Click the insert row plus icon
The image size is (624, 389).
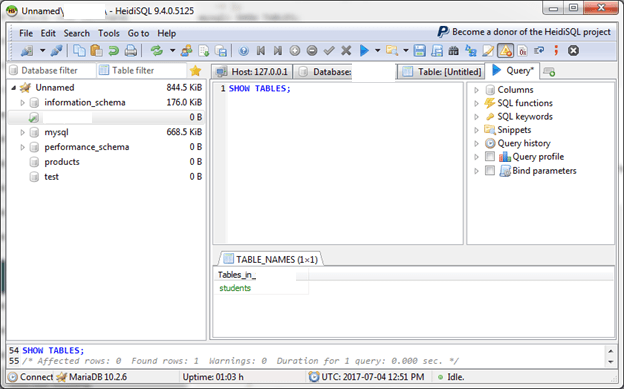[295, 51]
